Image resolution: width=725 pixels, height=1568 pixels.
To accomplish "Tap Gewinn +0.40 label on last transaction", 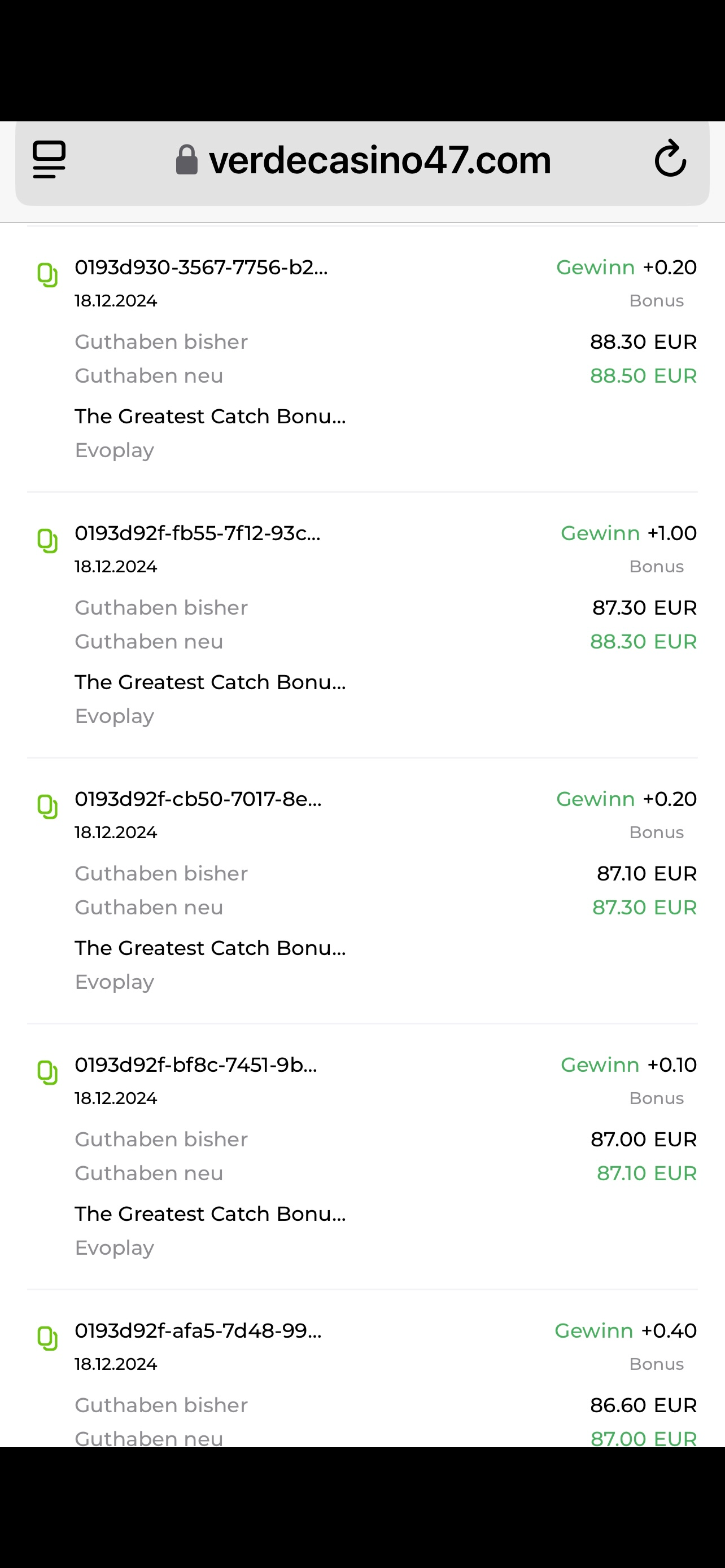I will tap(625, 1331).
